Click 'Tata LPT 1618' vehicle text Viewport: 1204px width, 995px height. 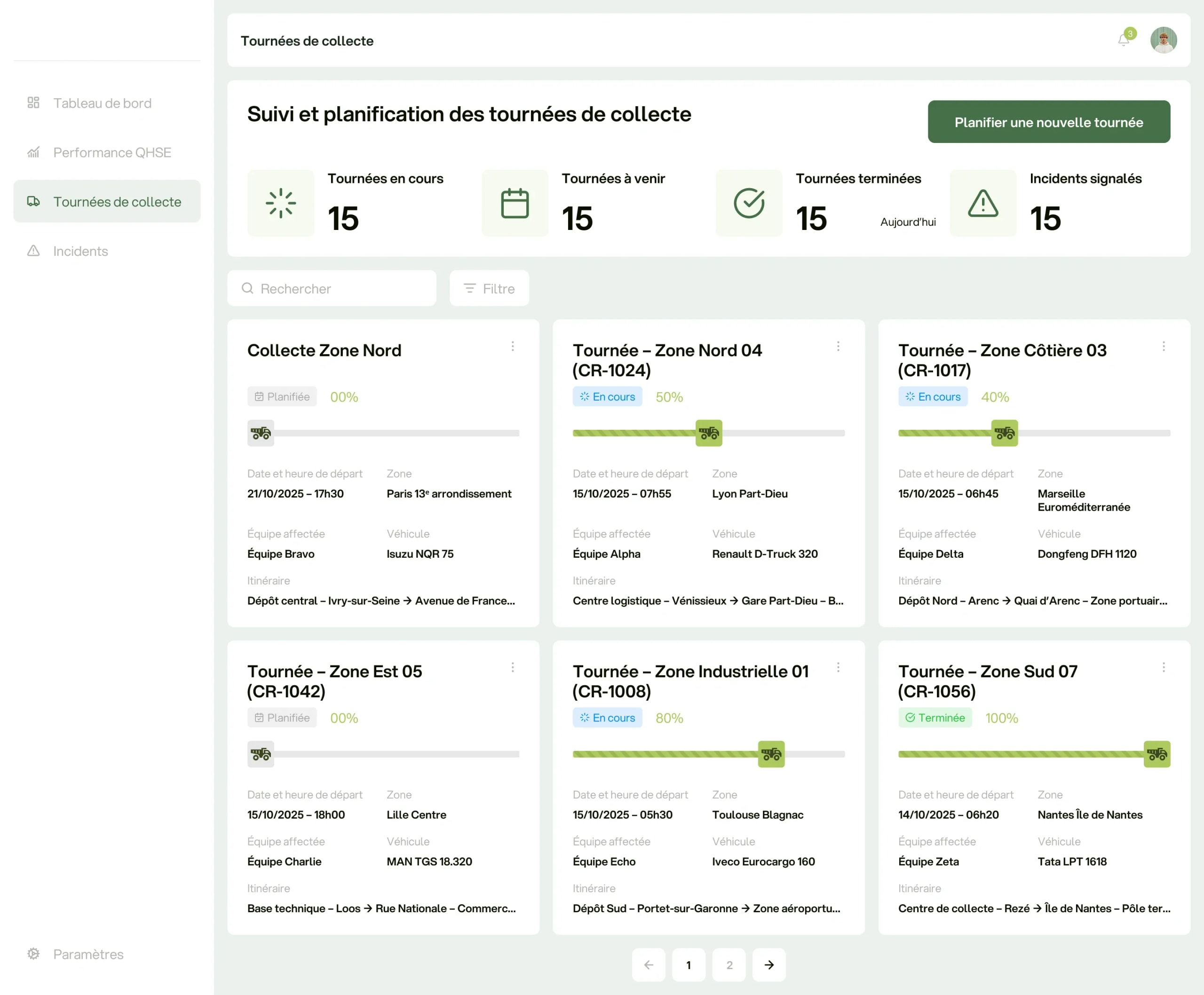[1072, 861]
